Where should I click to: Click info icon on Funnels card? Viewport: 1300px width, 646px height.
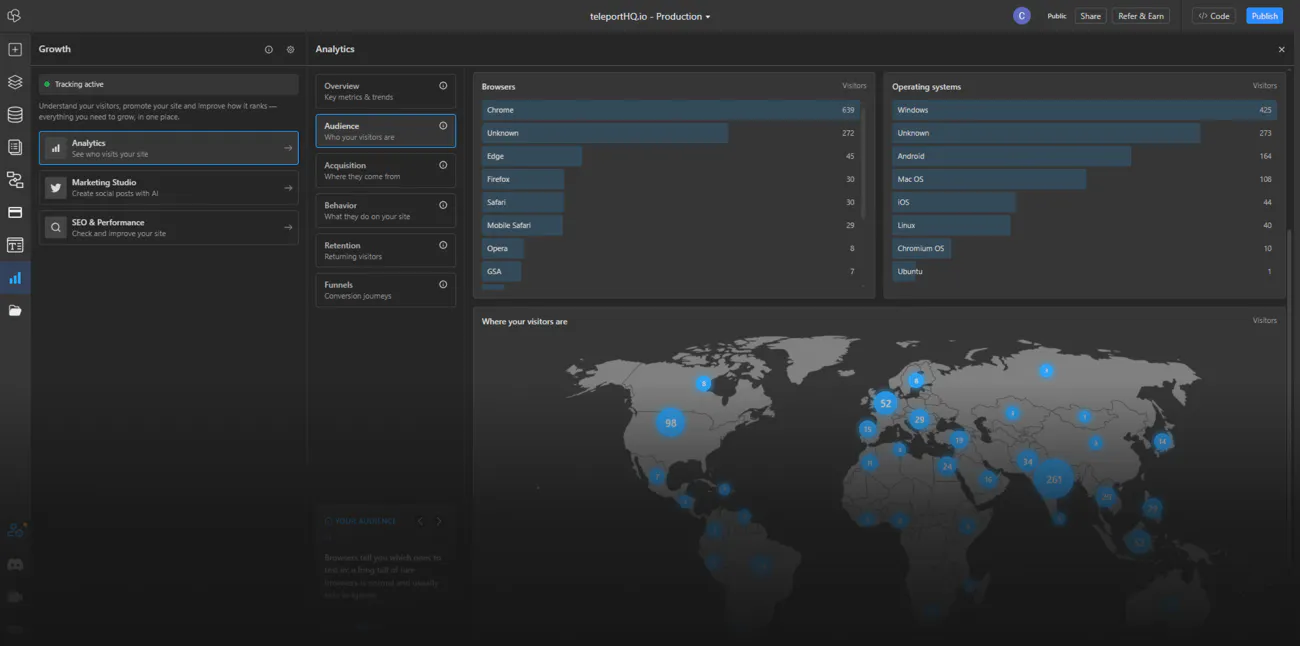pos(443,284)
